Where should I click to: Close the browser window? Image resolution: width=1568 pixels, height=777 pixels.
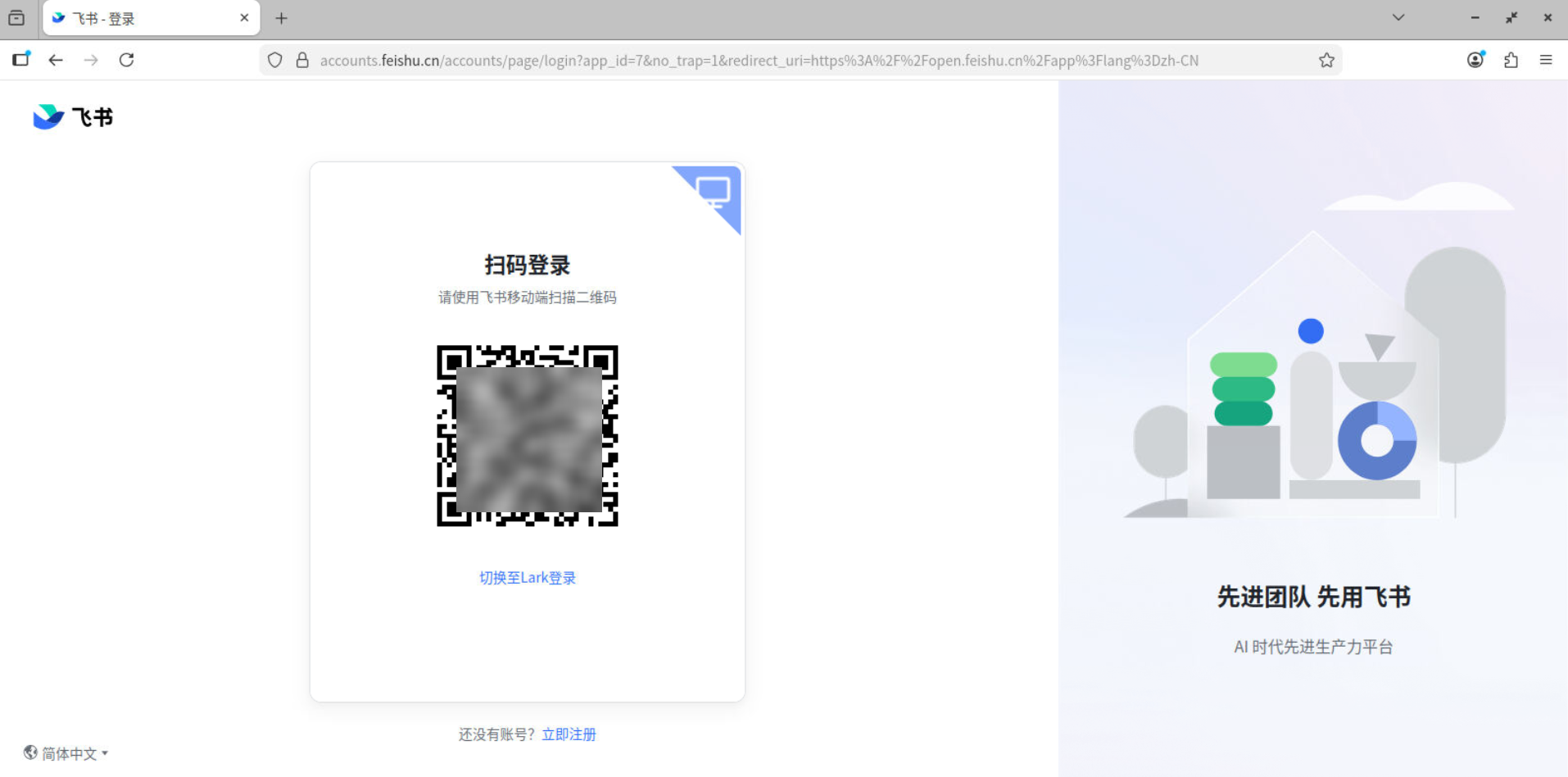click(x=1548, y=17)
